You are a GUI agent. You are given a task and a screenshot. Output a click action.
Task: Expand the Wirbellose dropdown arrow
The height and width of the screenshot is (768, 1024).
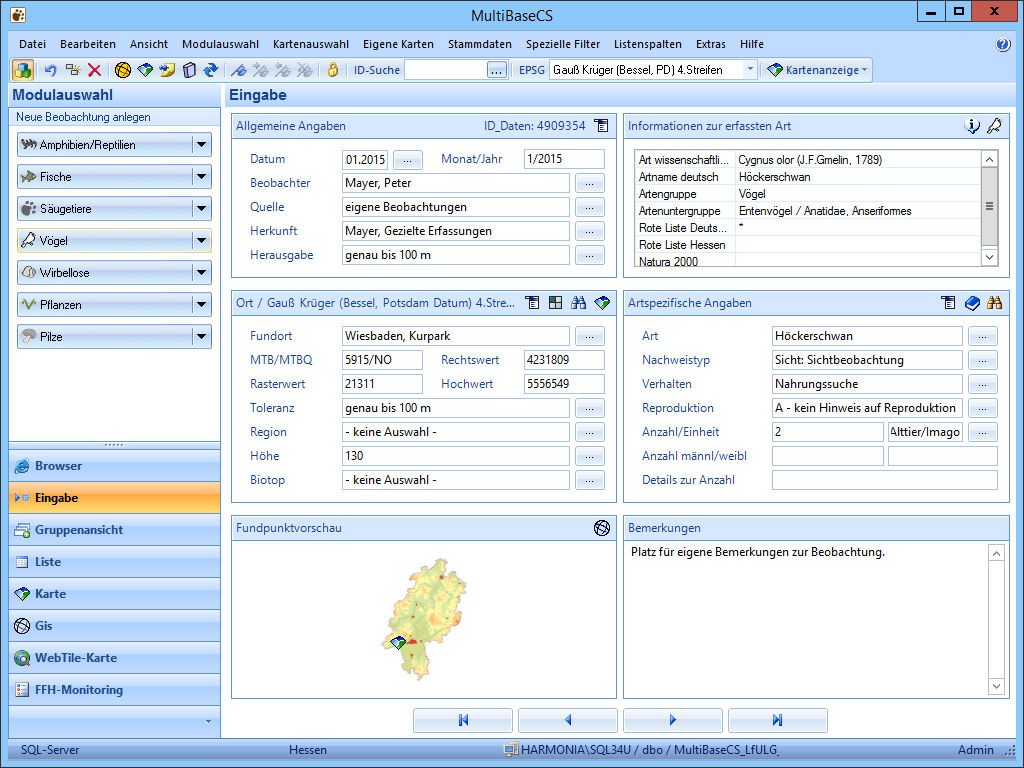[202, 273]
